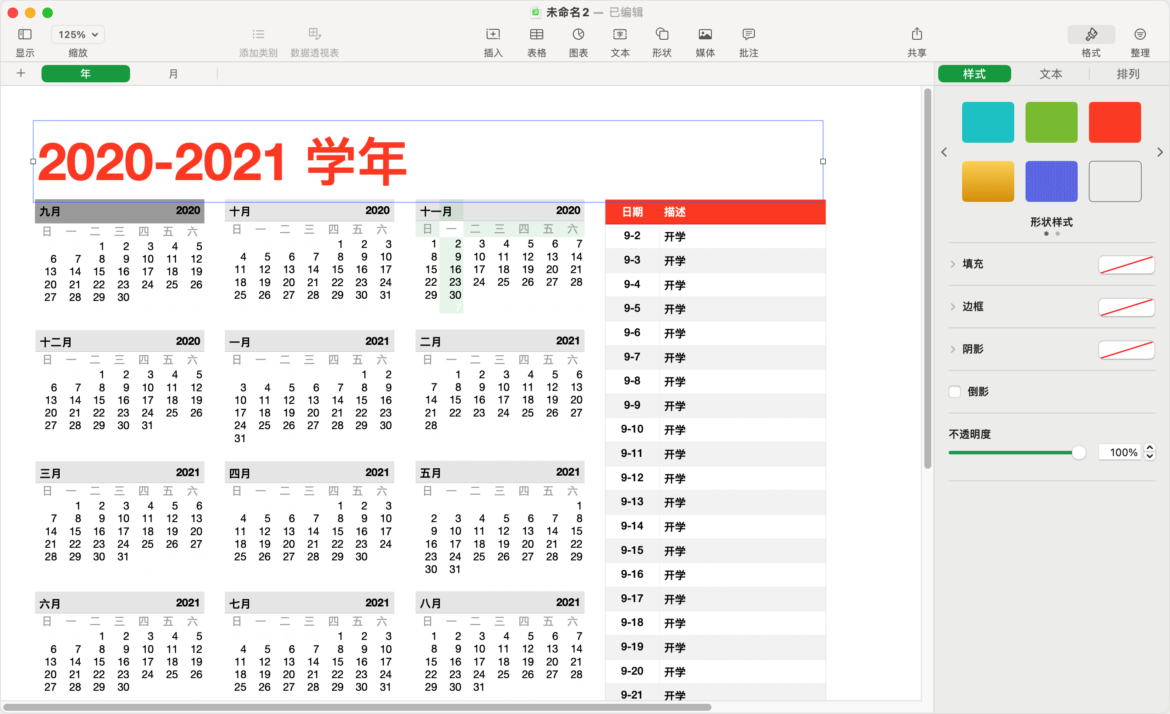The height and width of the screenshot is (714, 1170).
Task: Expand the 阴影 shadow section
Action: 953,349
